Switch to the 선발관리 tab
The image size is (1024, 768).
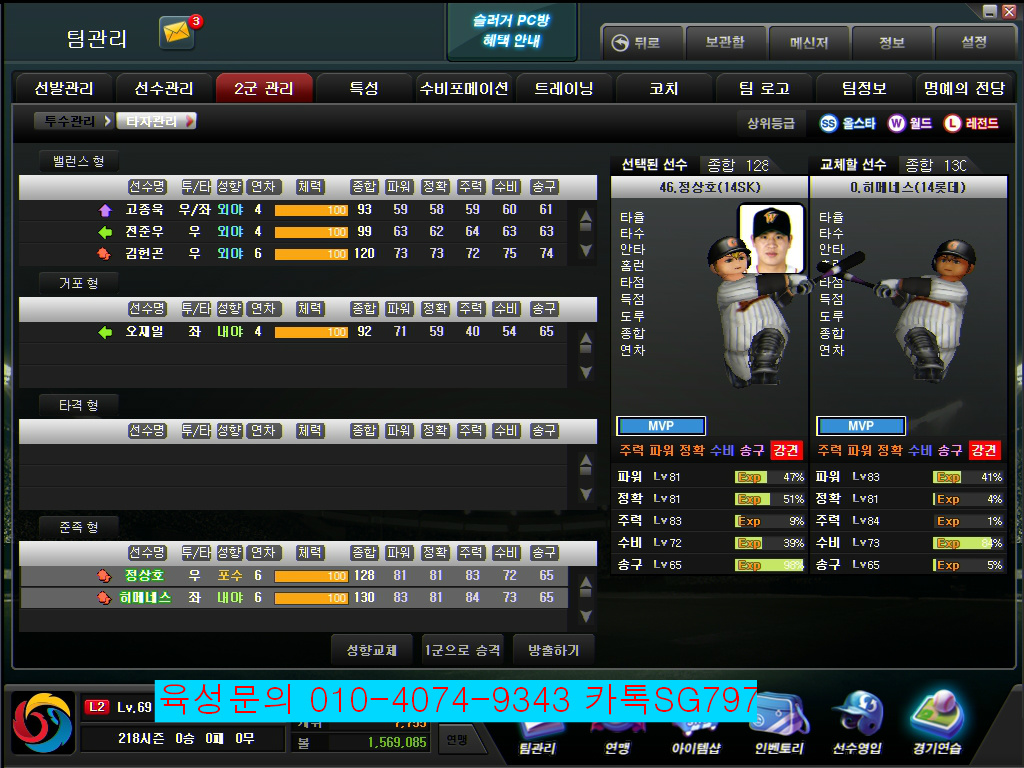tap(64, 88)
